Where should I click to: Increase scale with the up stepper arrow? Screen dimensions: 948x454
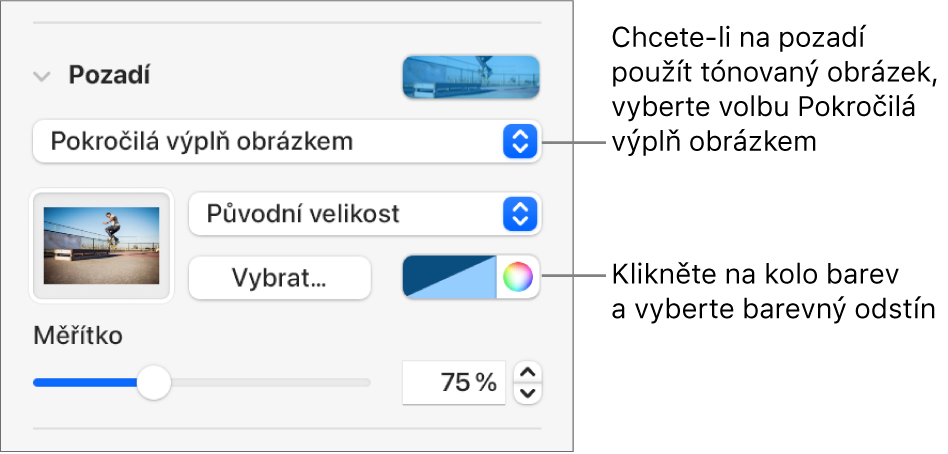(x=529, y=373)
